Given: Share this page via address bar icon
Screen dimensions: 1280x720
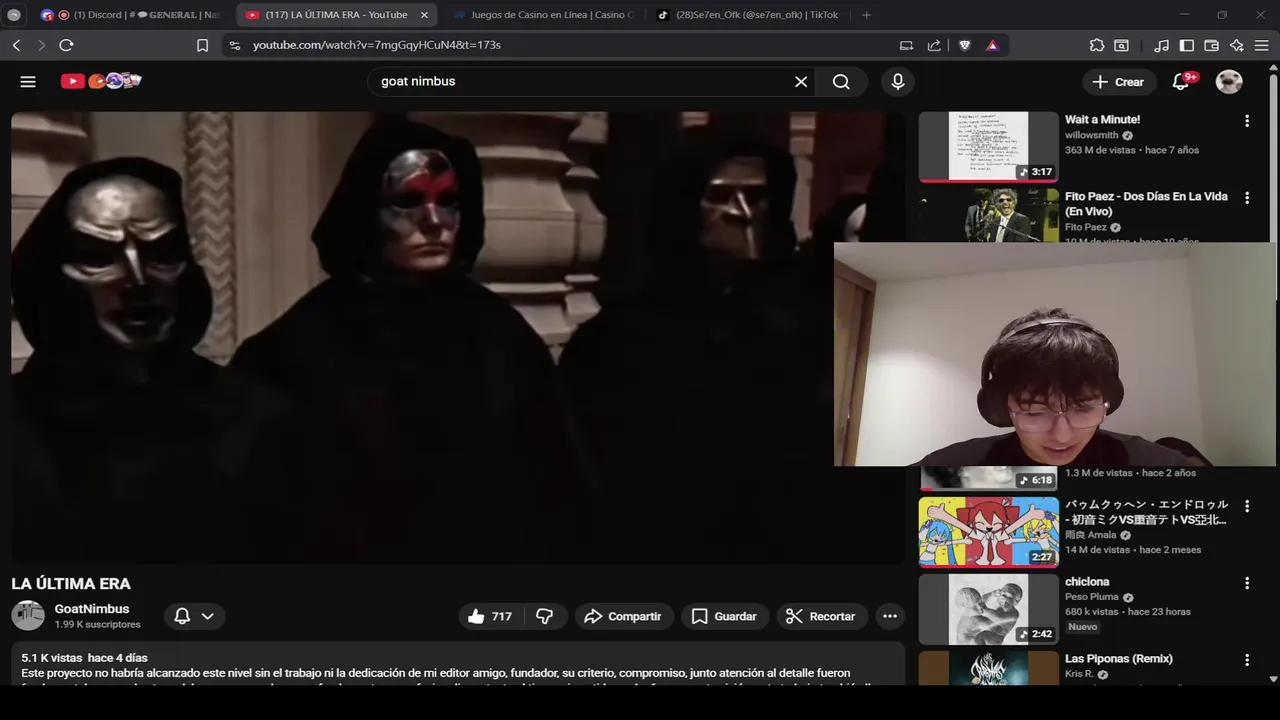Looking at the screenshot, I should [x=934, y=45].
